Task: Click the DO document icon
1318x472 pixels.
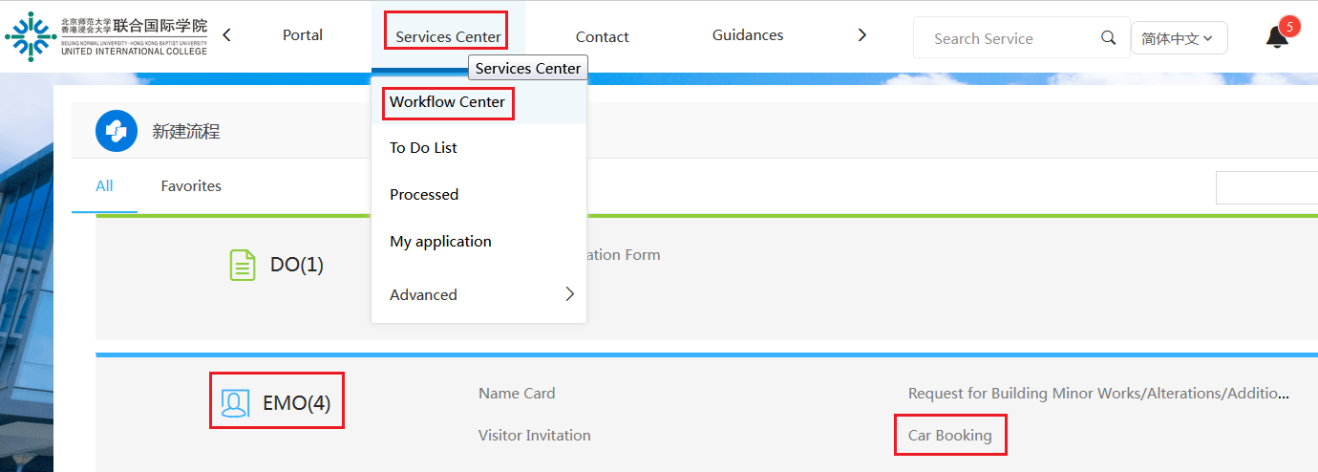Action: coord(242,265)
